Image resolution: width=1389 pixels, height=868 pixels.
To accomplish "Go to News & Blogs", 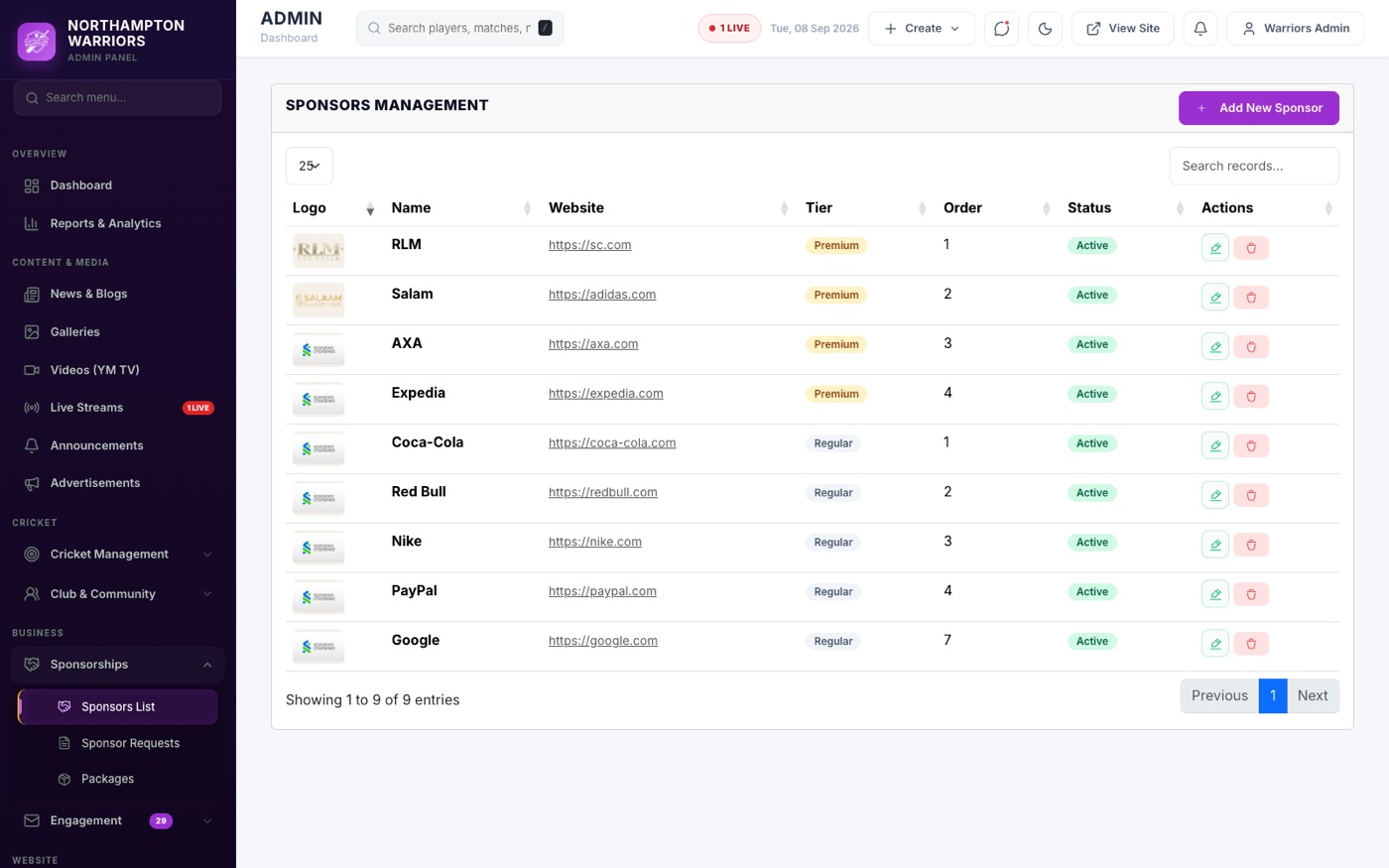I will coord(117,294).
